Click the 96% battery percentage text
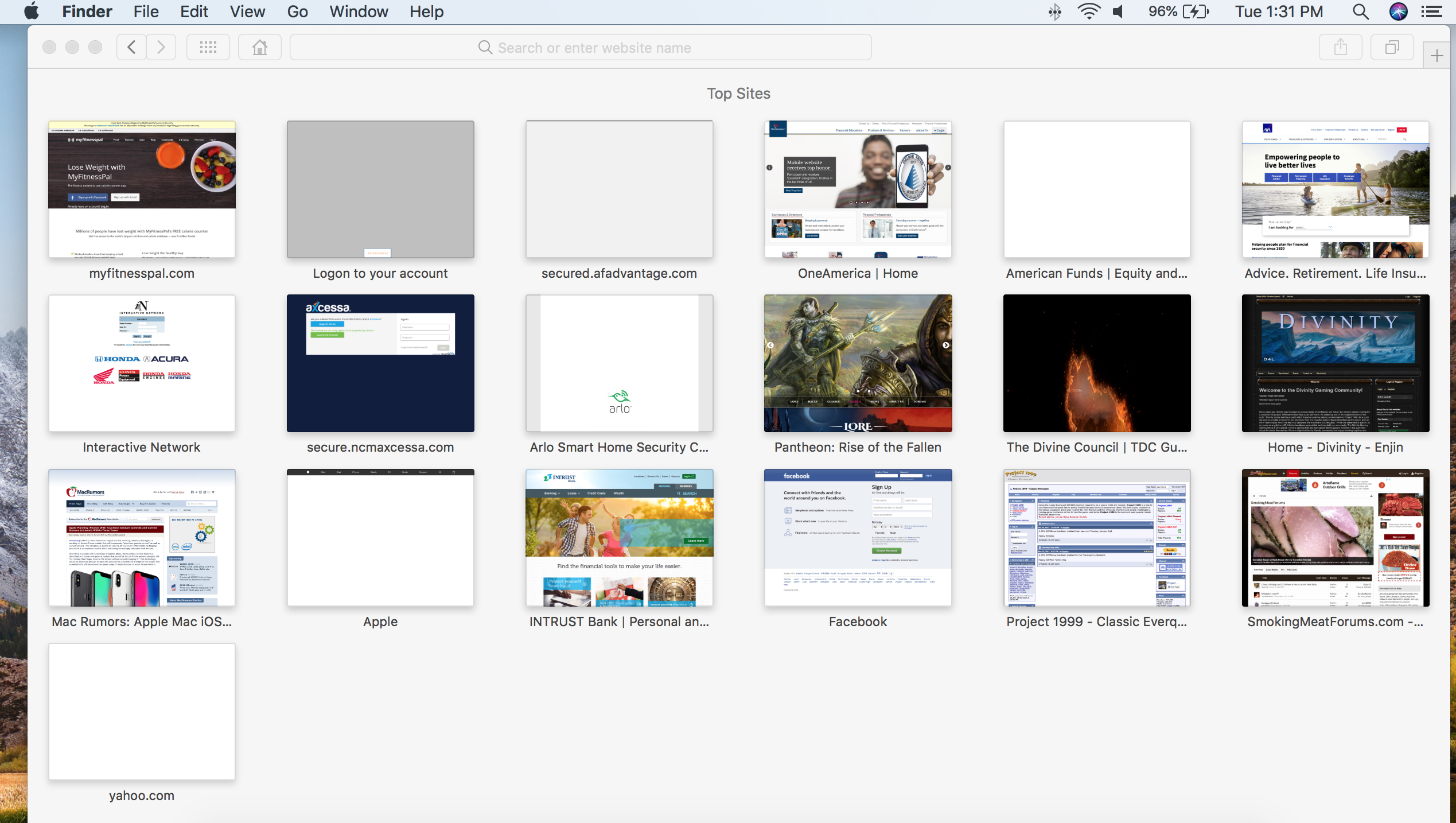This screenshot has height=823, width=1456. coord(1162,11)
